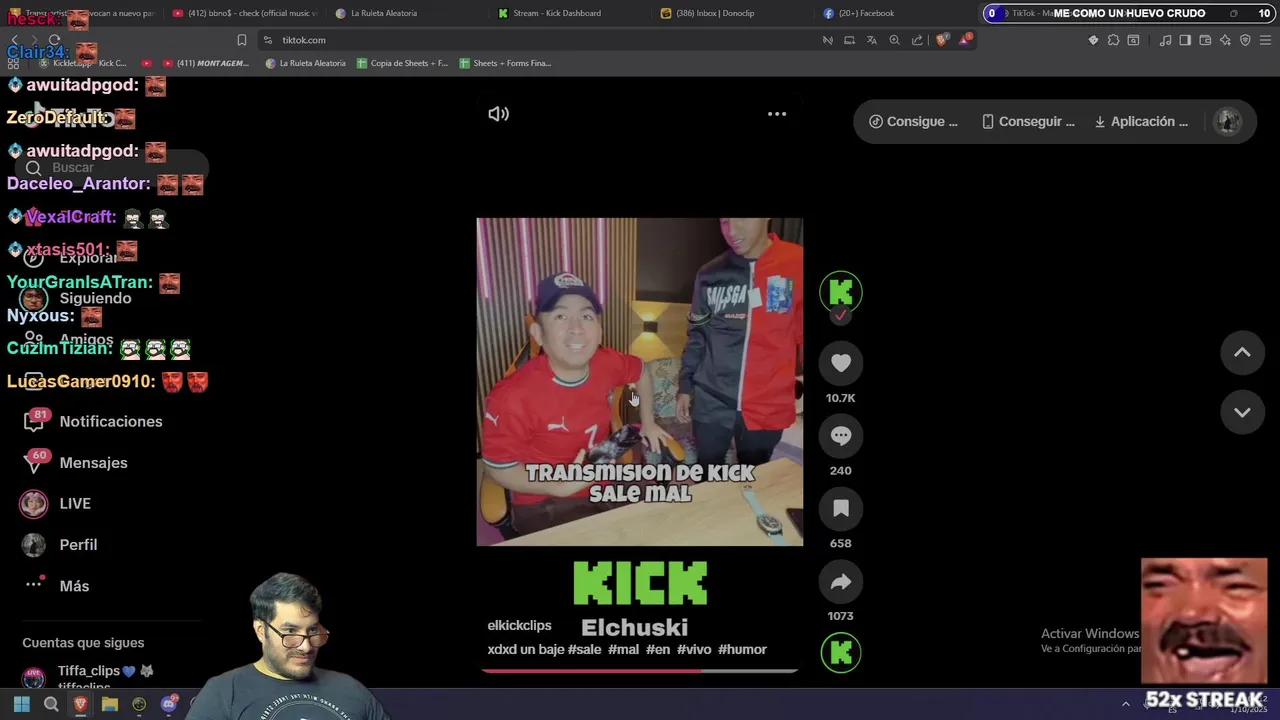
Task: Switch to the bbno$ YouTube tab
Action: tap(245, 13)
